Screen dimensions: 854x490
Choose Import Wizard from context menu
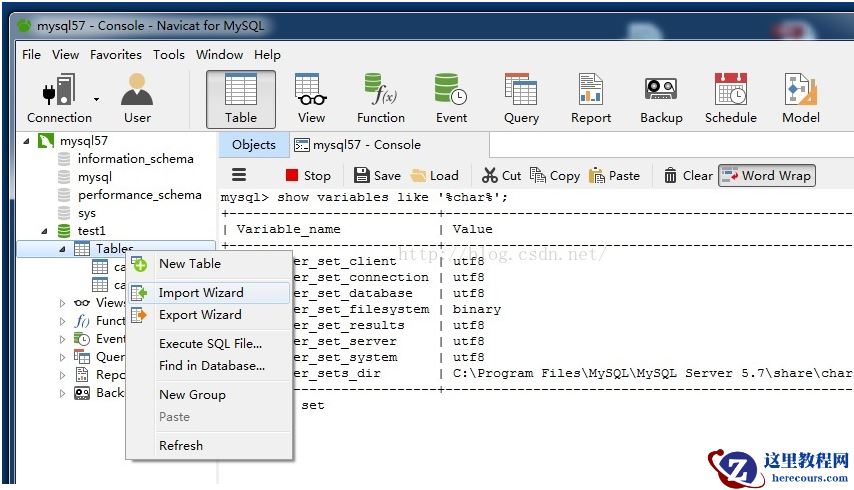pyautogui.click(x=209, y=293)
